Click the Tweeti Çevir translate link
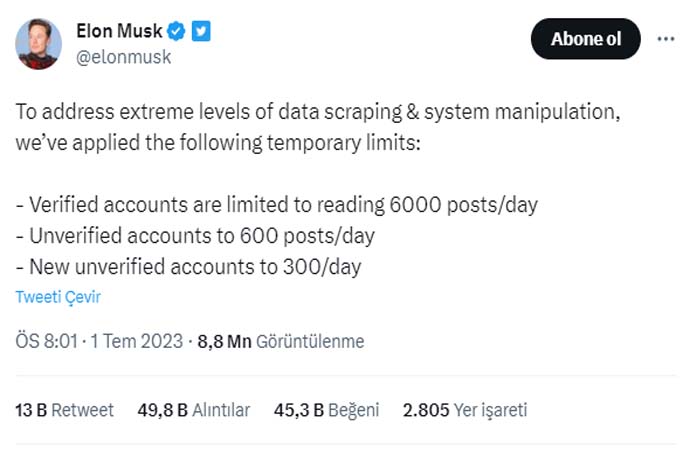Viewport: 690px width, 450px height. point(58,297)
